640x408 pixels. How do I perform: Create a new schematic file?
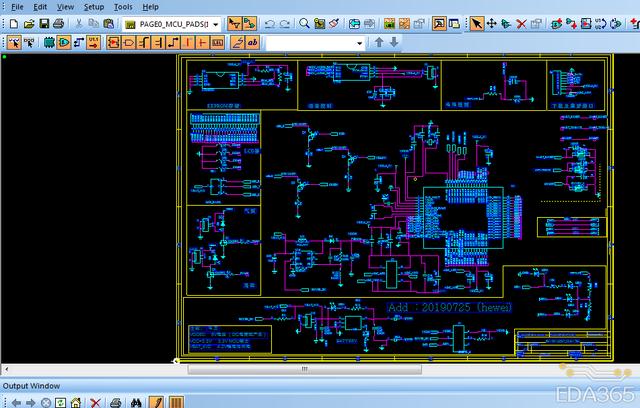point(14,24)
